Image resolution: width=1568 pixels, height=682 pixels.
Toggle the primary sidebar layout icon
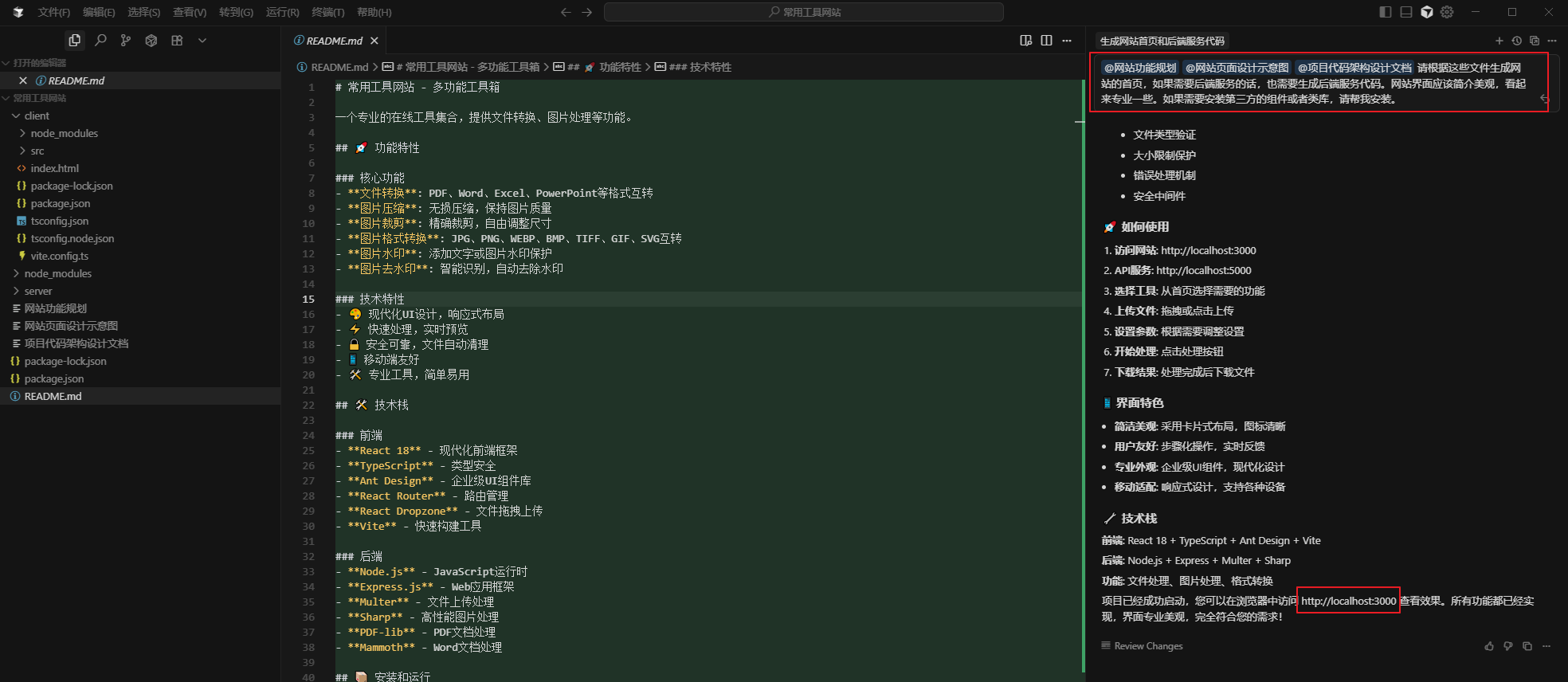[1386, 12]
